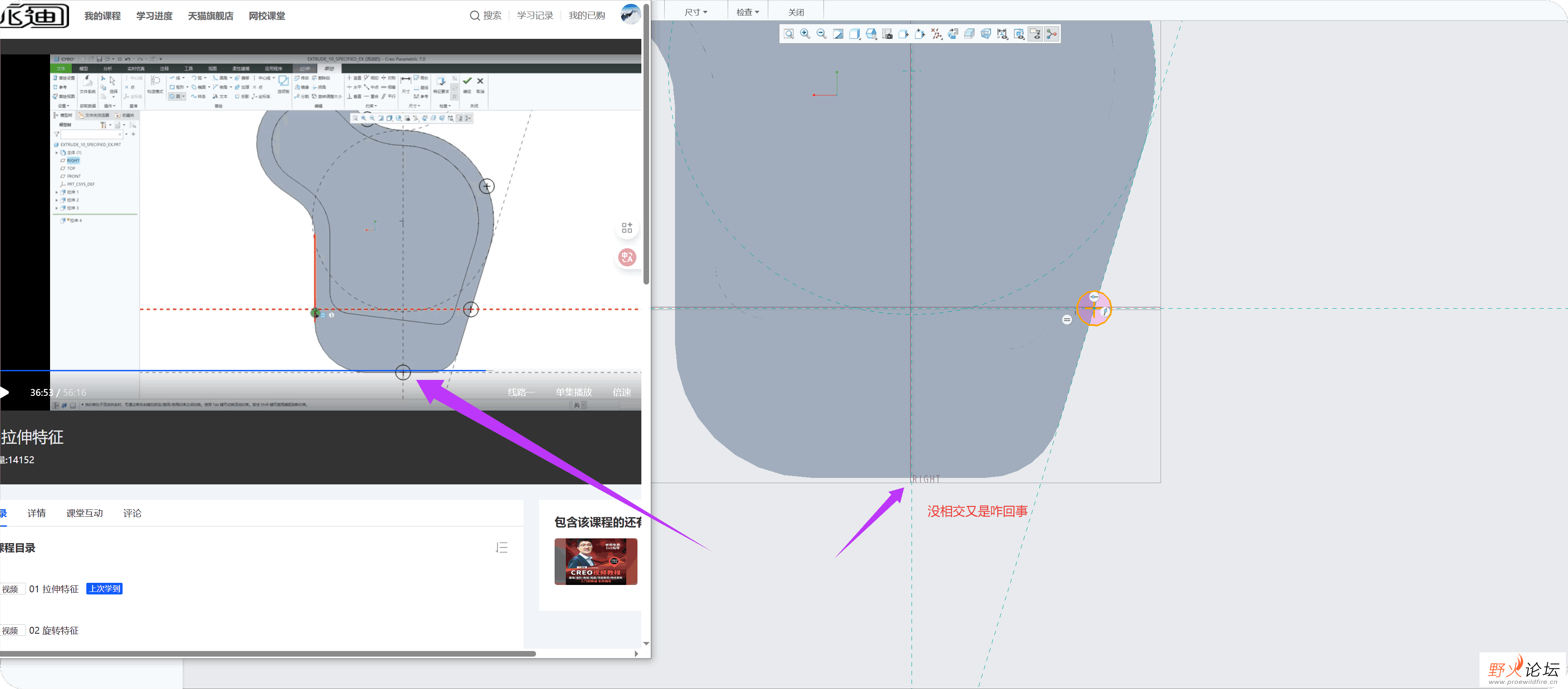Open the CREO course thumbnail
The width and height of the screenshot is (1568, 689).
(595, 561)
